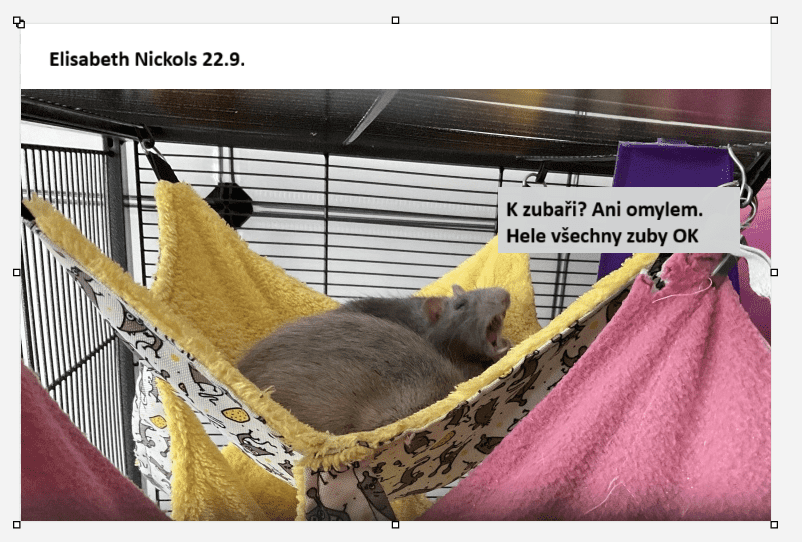Image resolution: width=802 pixels, height=542 pixels.
Task: Select the title text 'Elisabeth Nickols 22.9.'
Action: click(147, 59)
